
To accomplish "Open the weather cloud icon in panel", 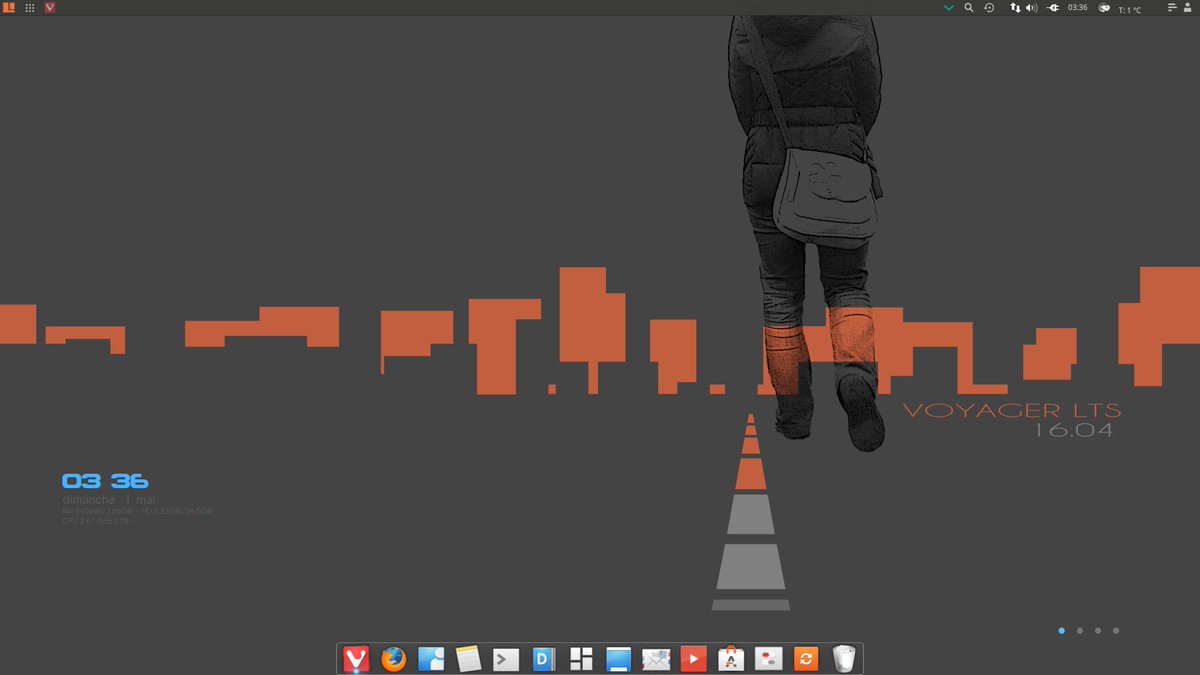I will tap(1104, 8).
